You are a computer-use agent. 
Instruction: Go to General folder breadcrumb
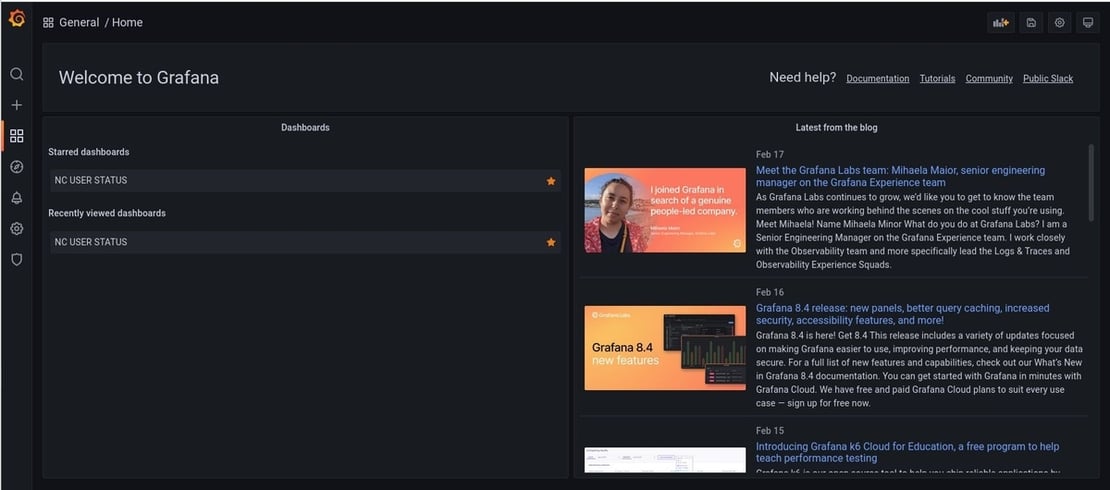tap(79, 23)
